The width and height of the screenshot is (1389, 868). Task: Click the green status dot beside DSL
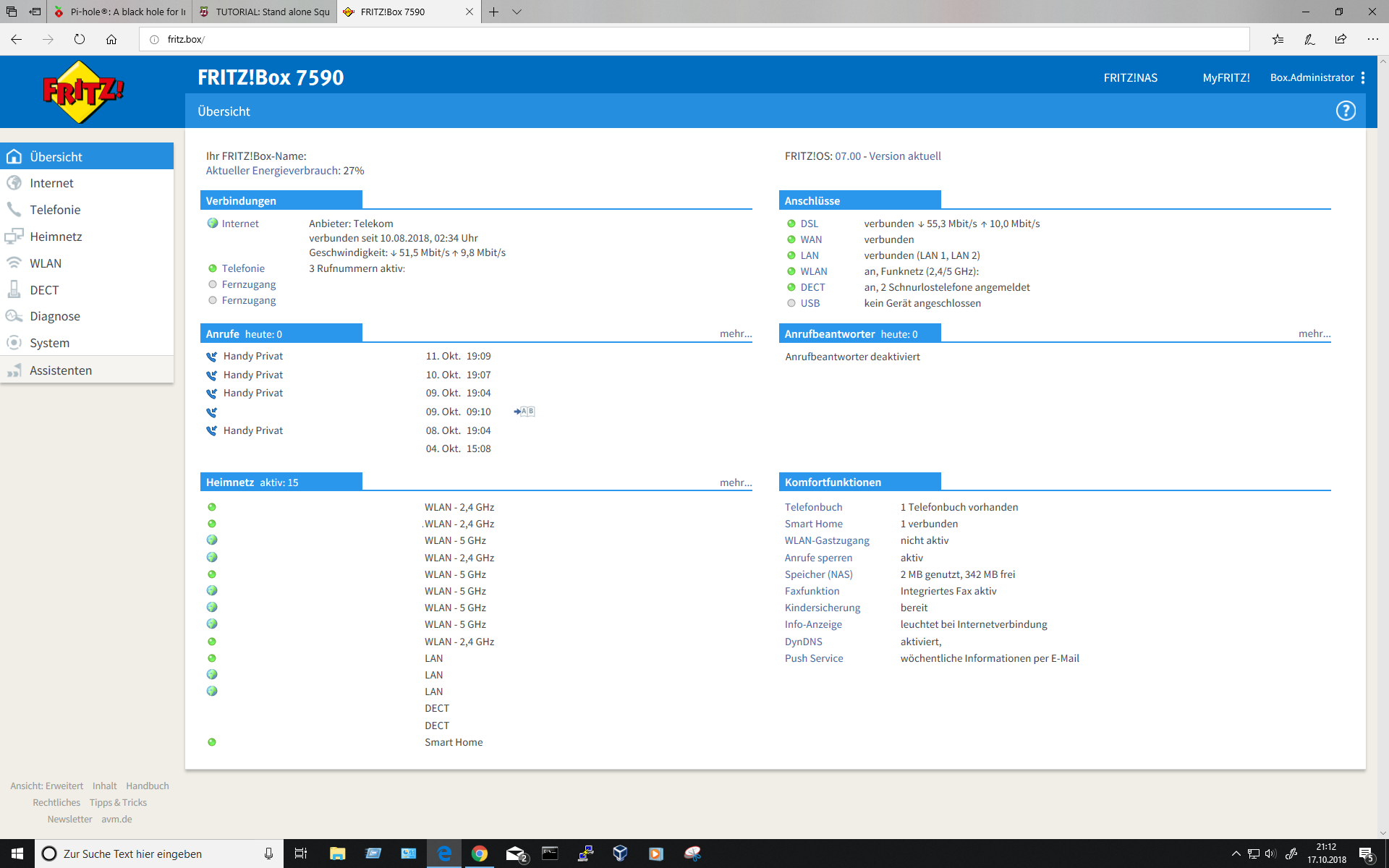791,224
